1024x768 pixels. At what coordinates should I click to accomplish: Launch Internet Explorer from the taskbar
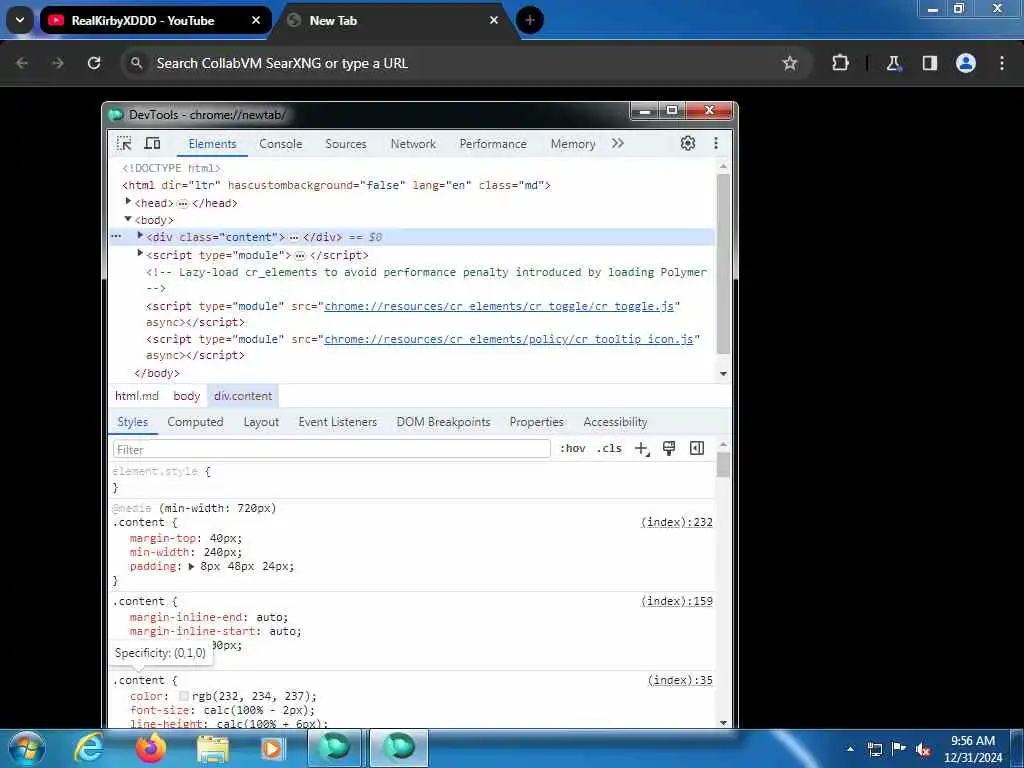88,748
